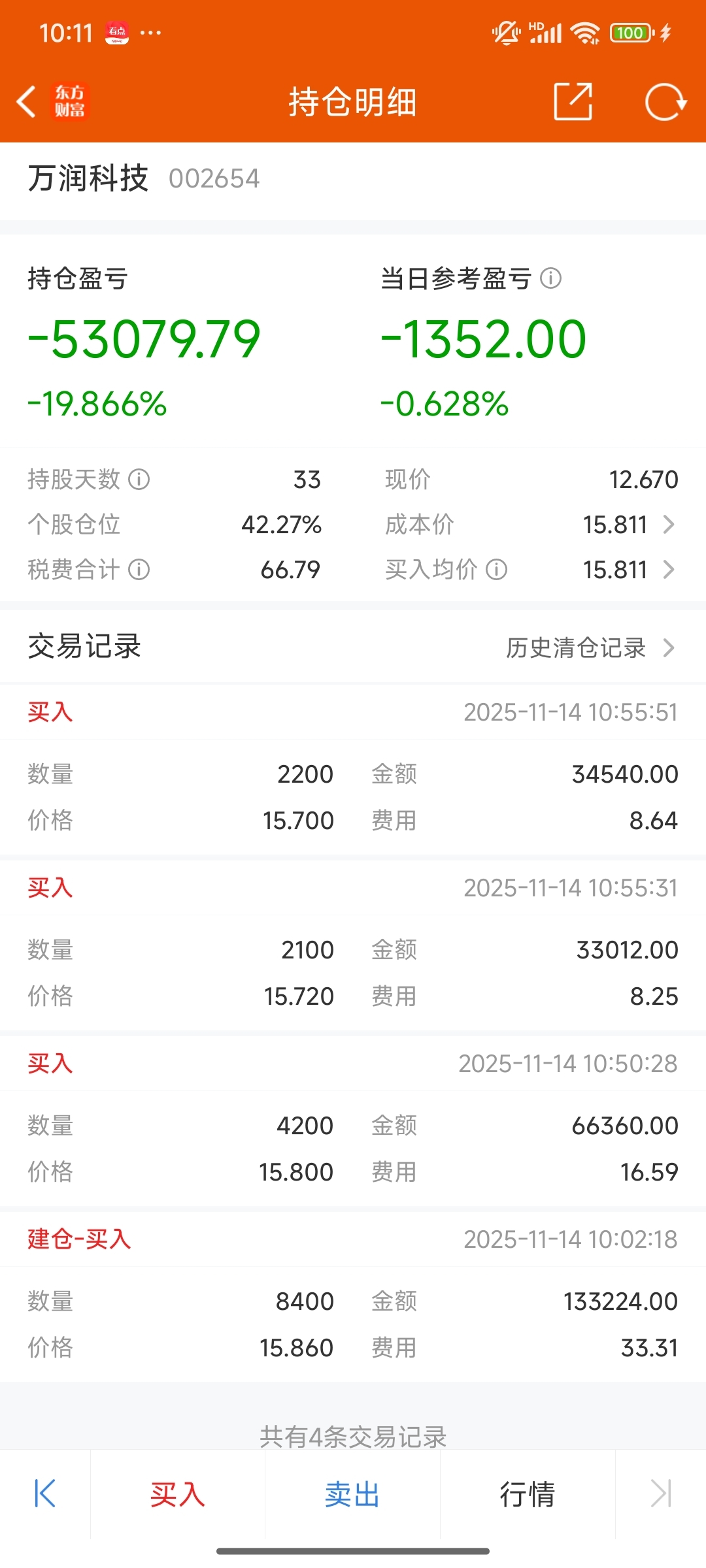Jump to first holding arrow icon
The image size is (706, 1568).
point(44,1494)
